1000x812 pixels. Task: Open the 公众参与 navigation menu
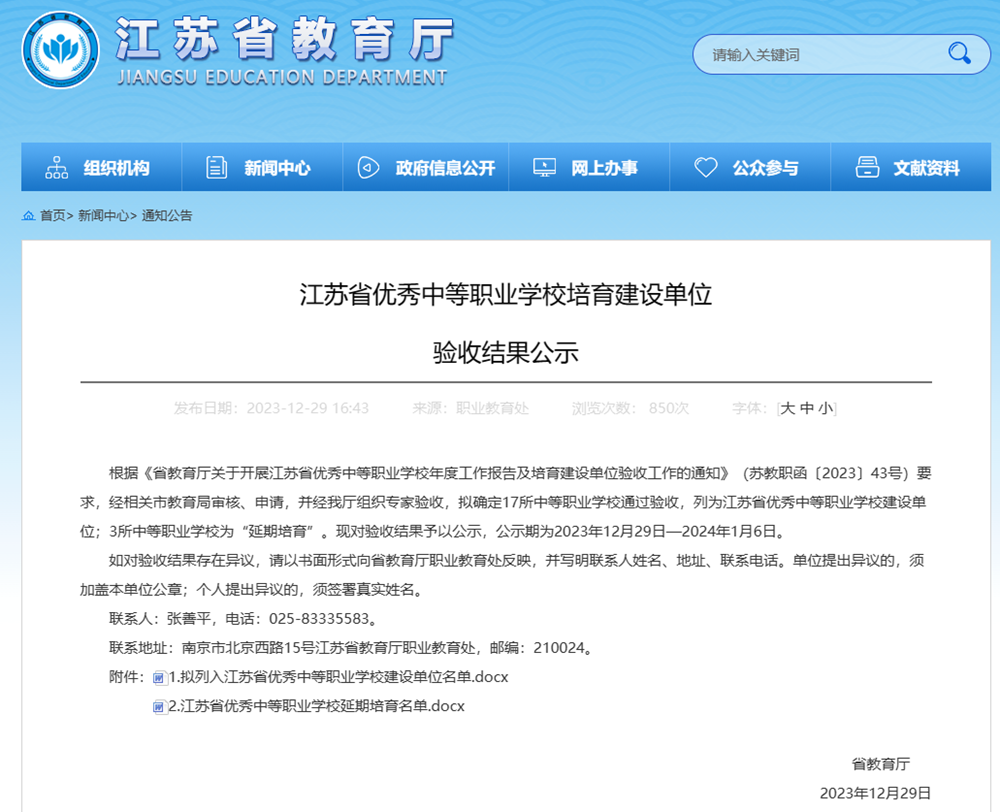[x=765, y=168]
